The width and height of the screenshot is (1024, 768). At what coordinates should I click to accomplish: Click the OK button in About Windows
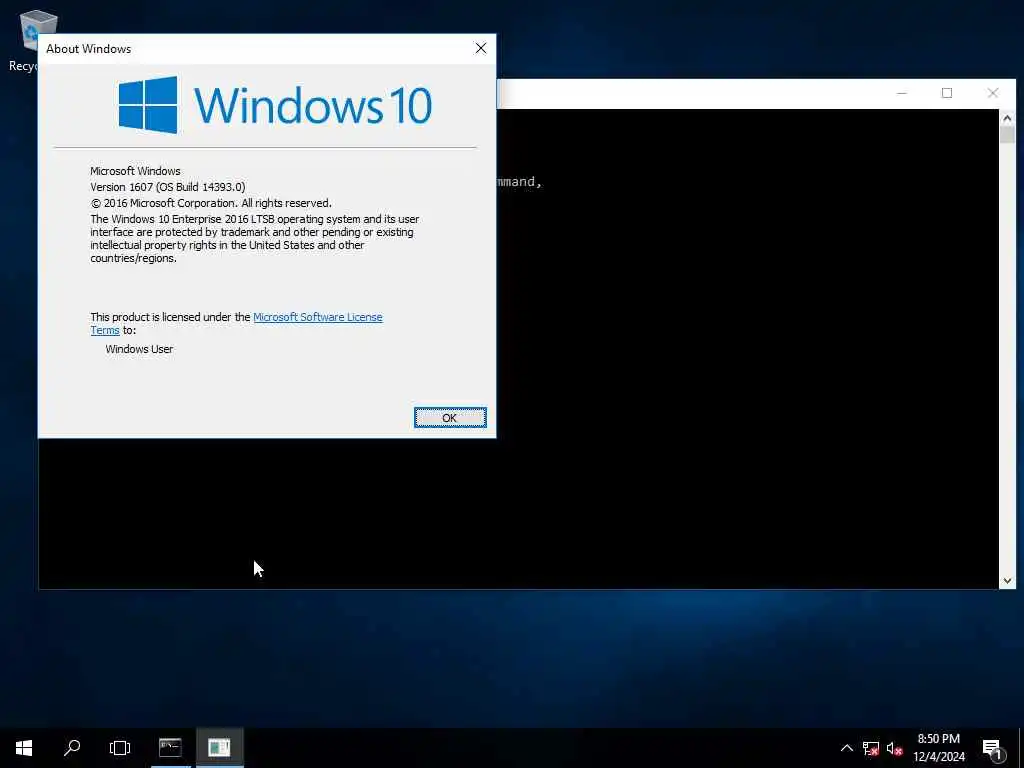coord(450,417)
